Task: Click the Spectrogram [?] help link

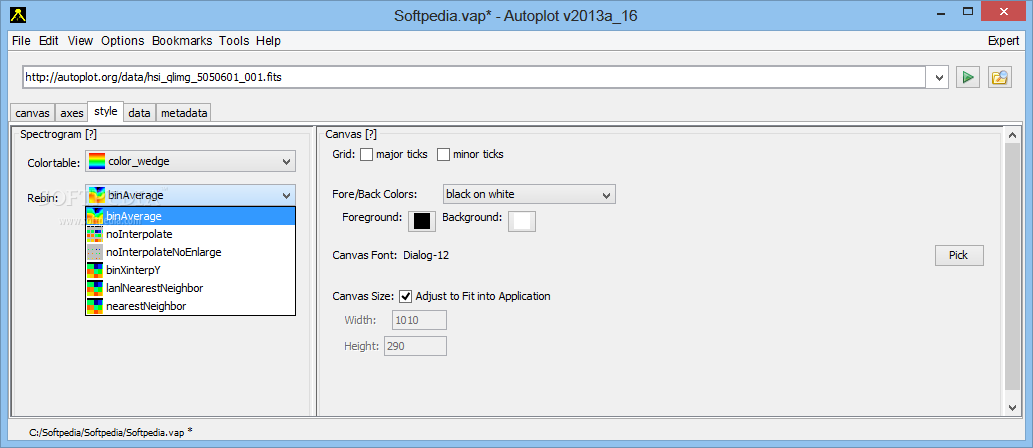Action: click(59, 134)
